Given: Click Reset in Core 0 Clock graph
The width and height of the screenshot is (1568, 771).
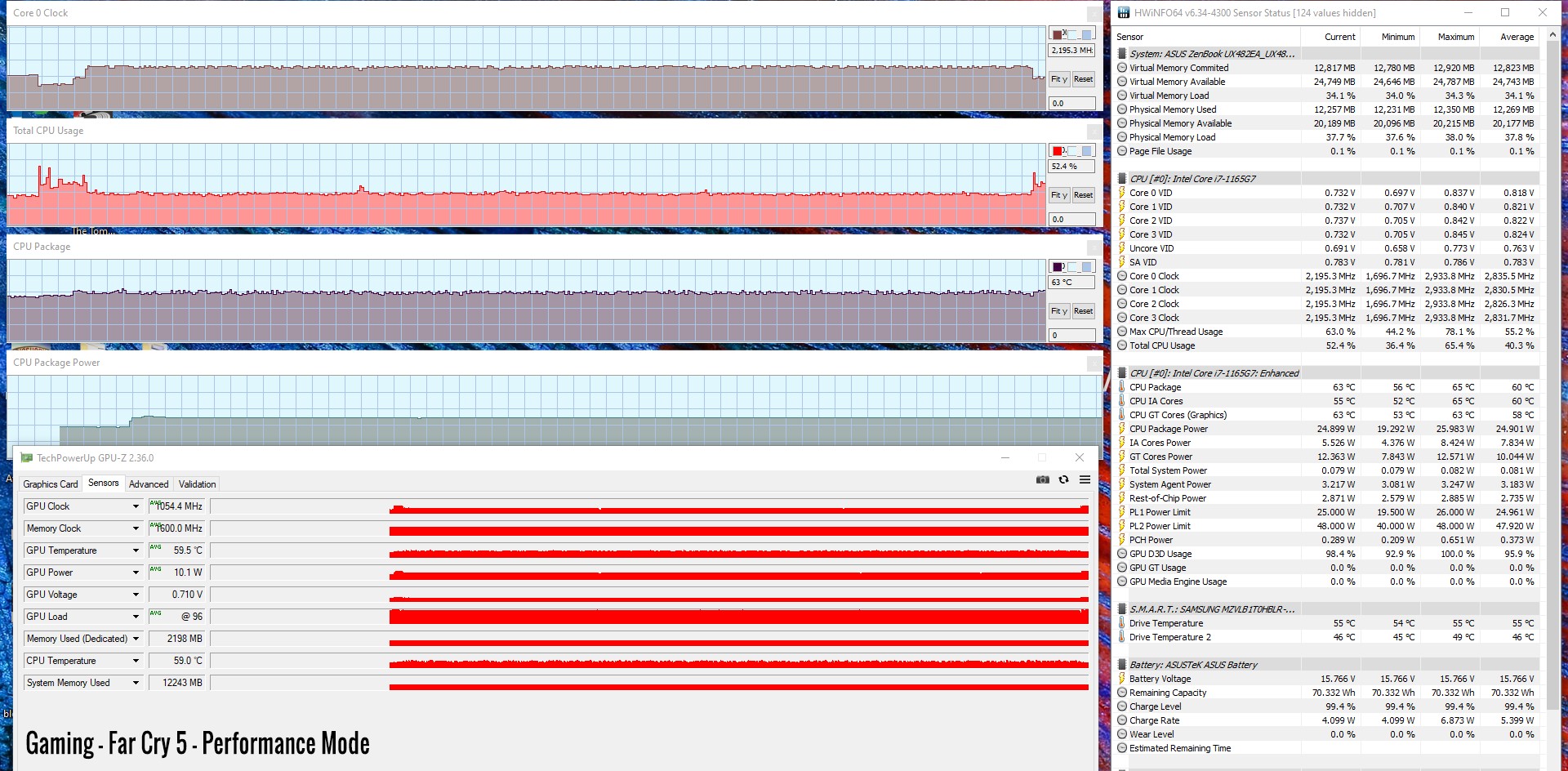Looking at the screenshot, I should coord(1084,79).
